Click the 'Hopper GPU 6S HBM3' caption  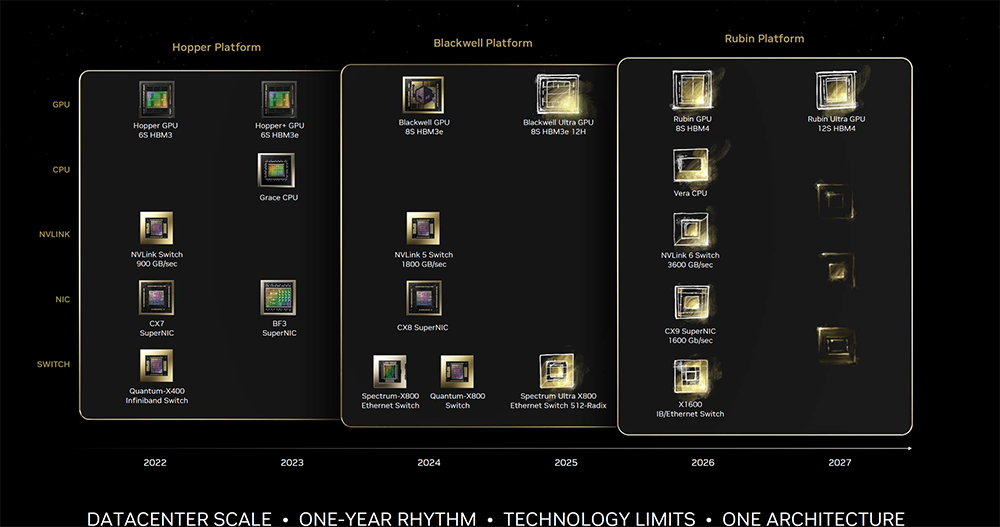156,130
